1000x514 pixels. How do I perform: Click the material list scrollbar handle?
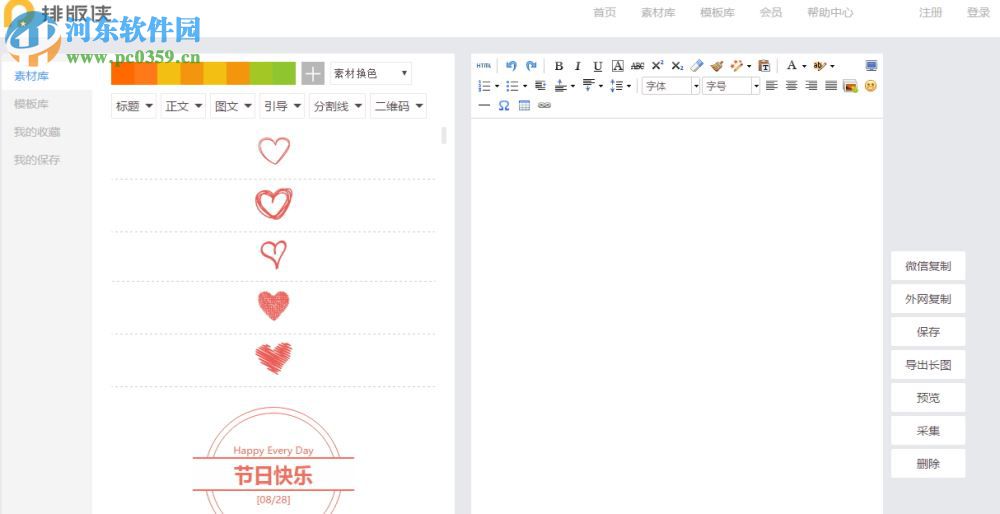(x=444, y=135)
